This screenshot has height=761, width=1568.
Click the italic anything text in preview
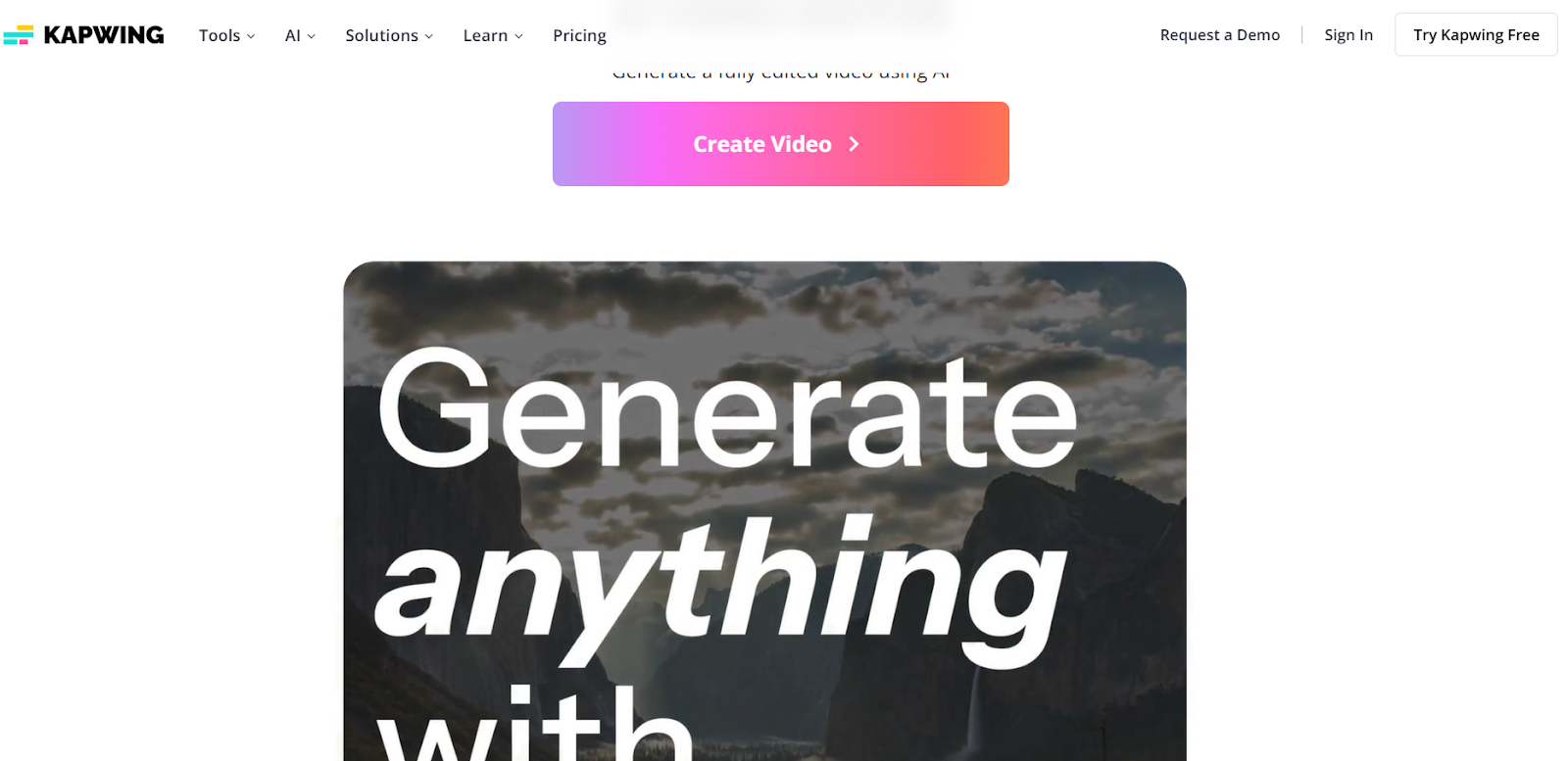pos(720,586)
